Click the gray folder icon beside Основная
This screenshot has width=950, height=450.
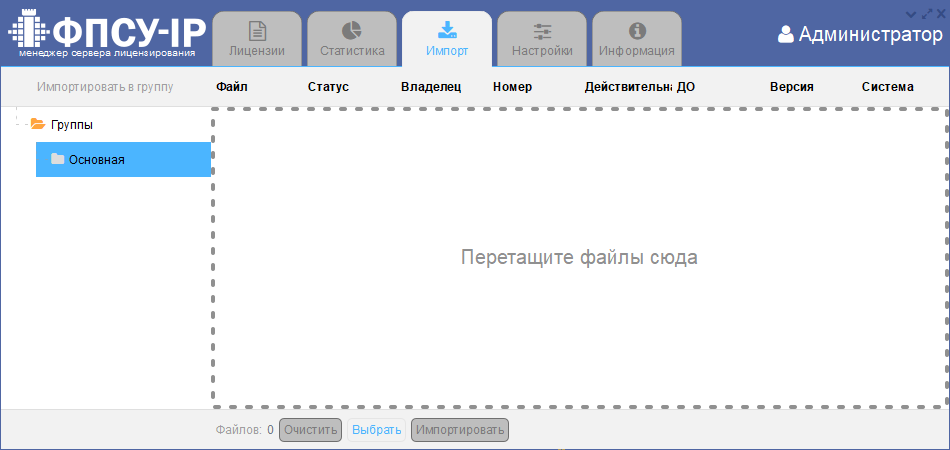[58, 159]
